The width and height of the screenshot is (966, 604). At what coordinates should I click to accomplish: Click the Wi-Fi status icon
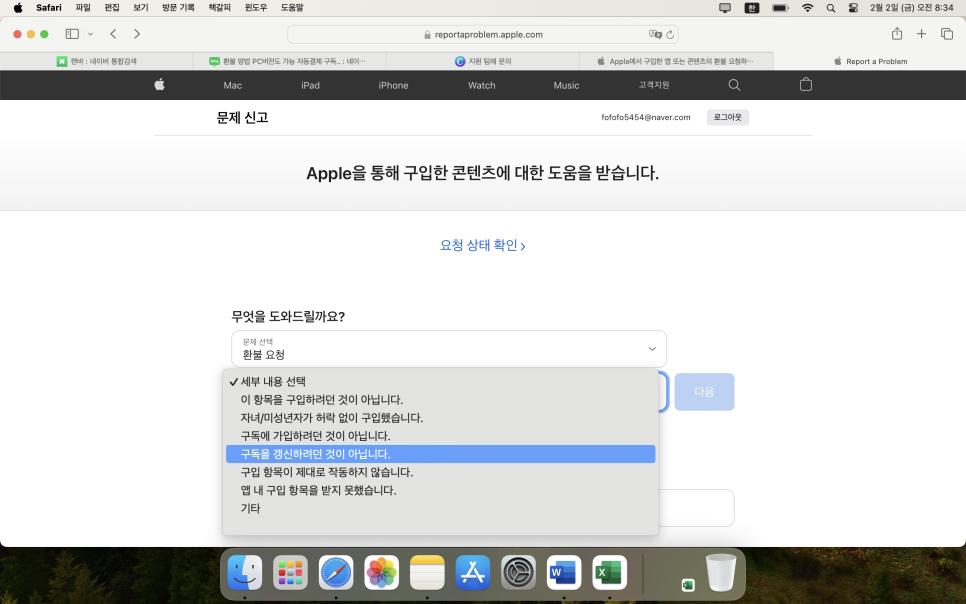(808, 8)
